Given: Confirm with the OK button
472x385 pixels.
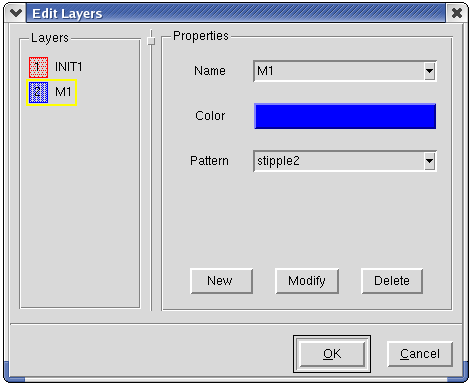Looking at the screenshot, I should tap(332, 354).
